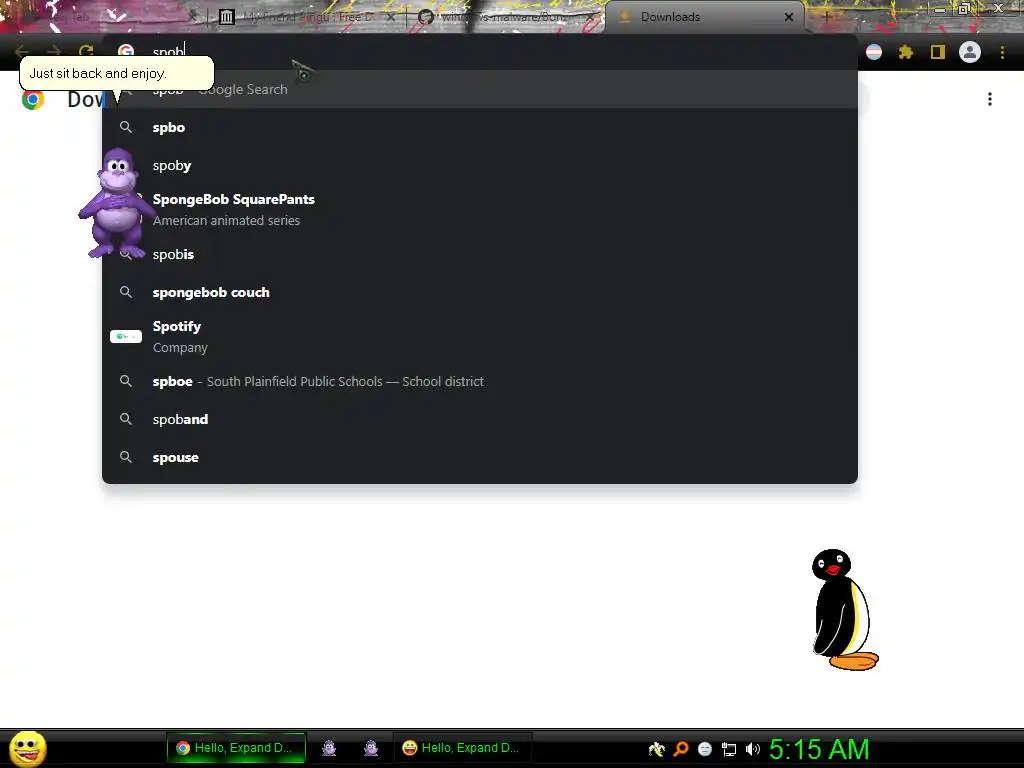The image size is (1024, 768).
Task: Click the Google icon in address bar
Action: coord(126,52)
